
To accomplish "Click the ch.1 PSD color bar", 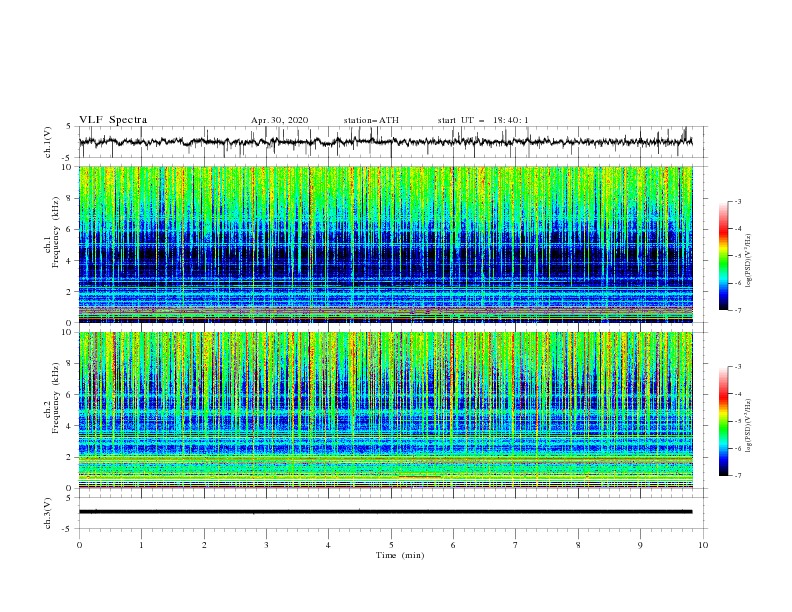I will 723,256.
